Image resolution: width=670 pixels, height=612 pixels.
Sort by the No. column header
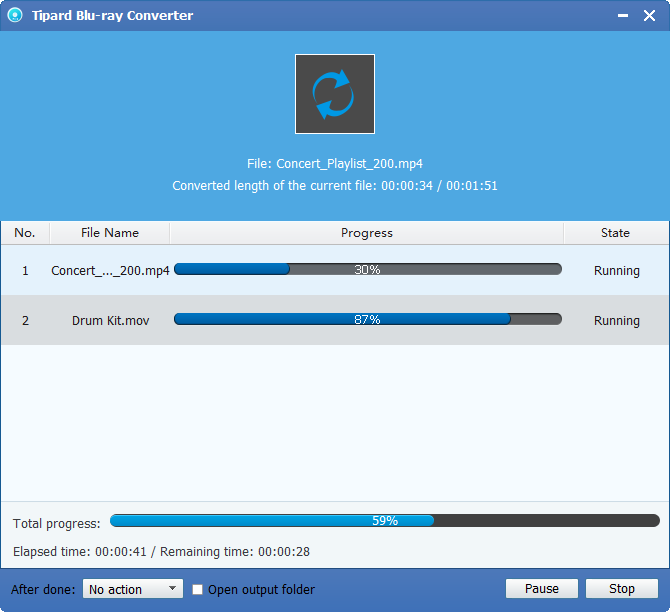coord(25,233)
